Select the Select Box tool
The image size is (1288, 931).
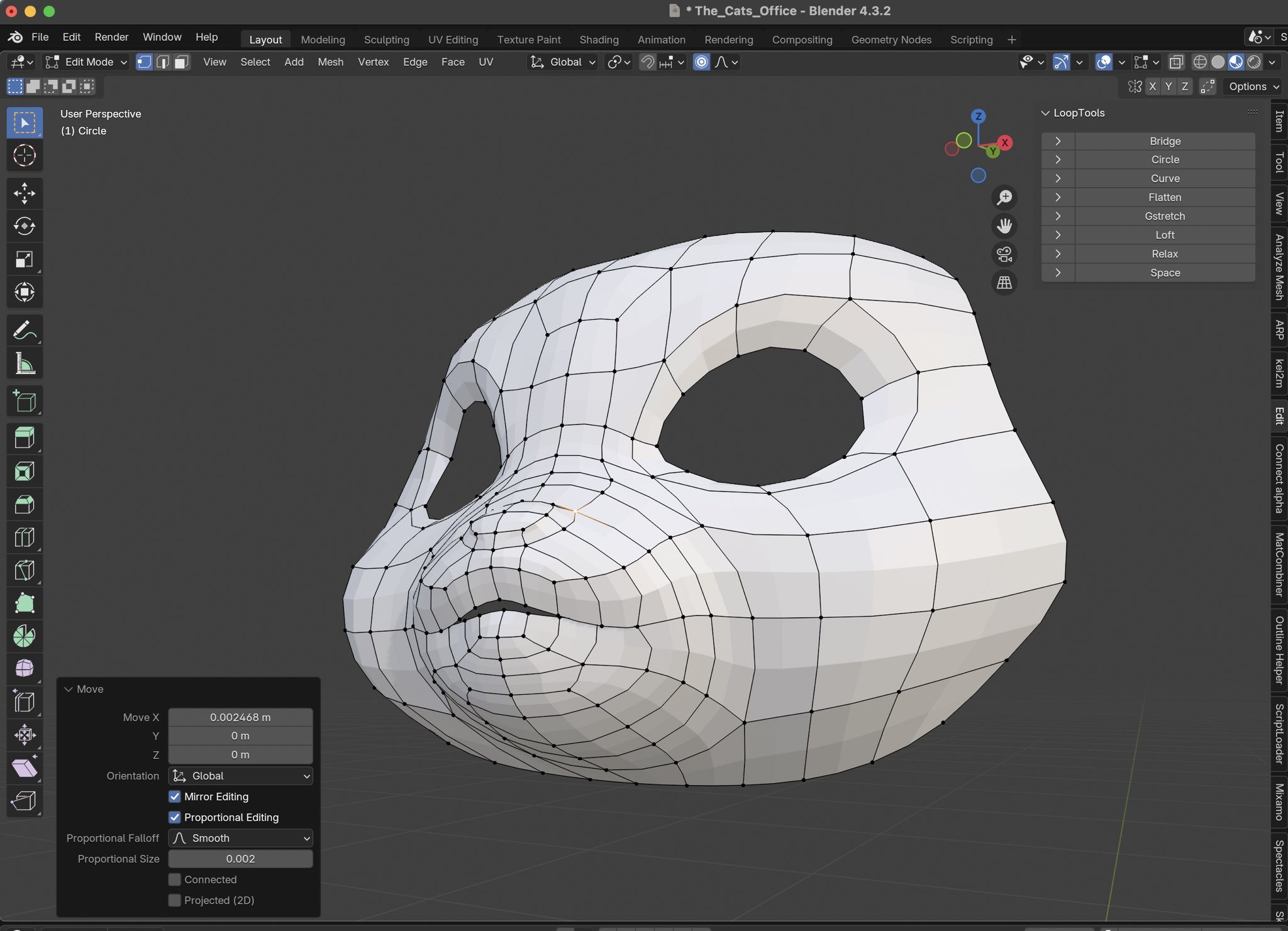25,123
